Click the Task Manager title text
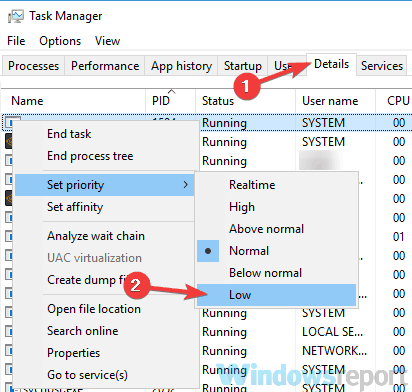The width and height of the screenshot is (412, 392). (x=66, y=16)
